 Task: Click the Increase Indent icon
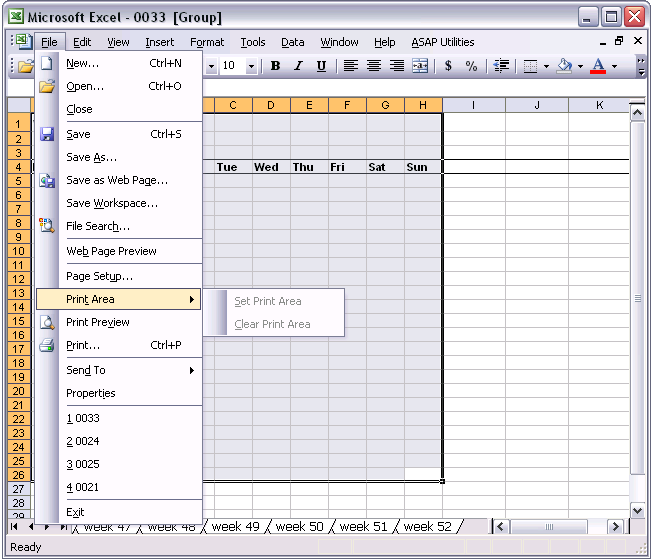point(501,66)
